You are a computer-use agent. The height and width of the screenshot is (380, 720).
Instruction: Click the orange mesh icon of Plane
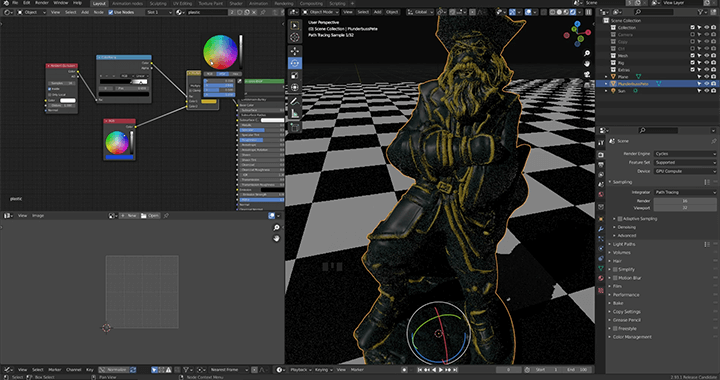click(x=613, y=77)
